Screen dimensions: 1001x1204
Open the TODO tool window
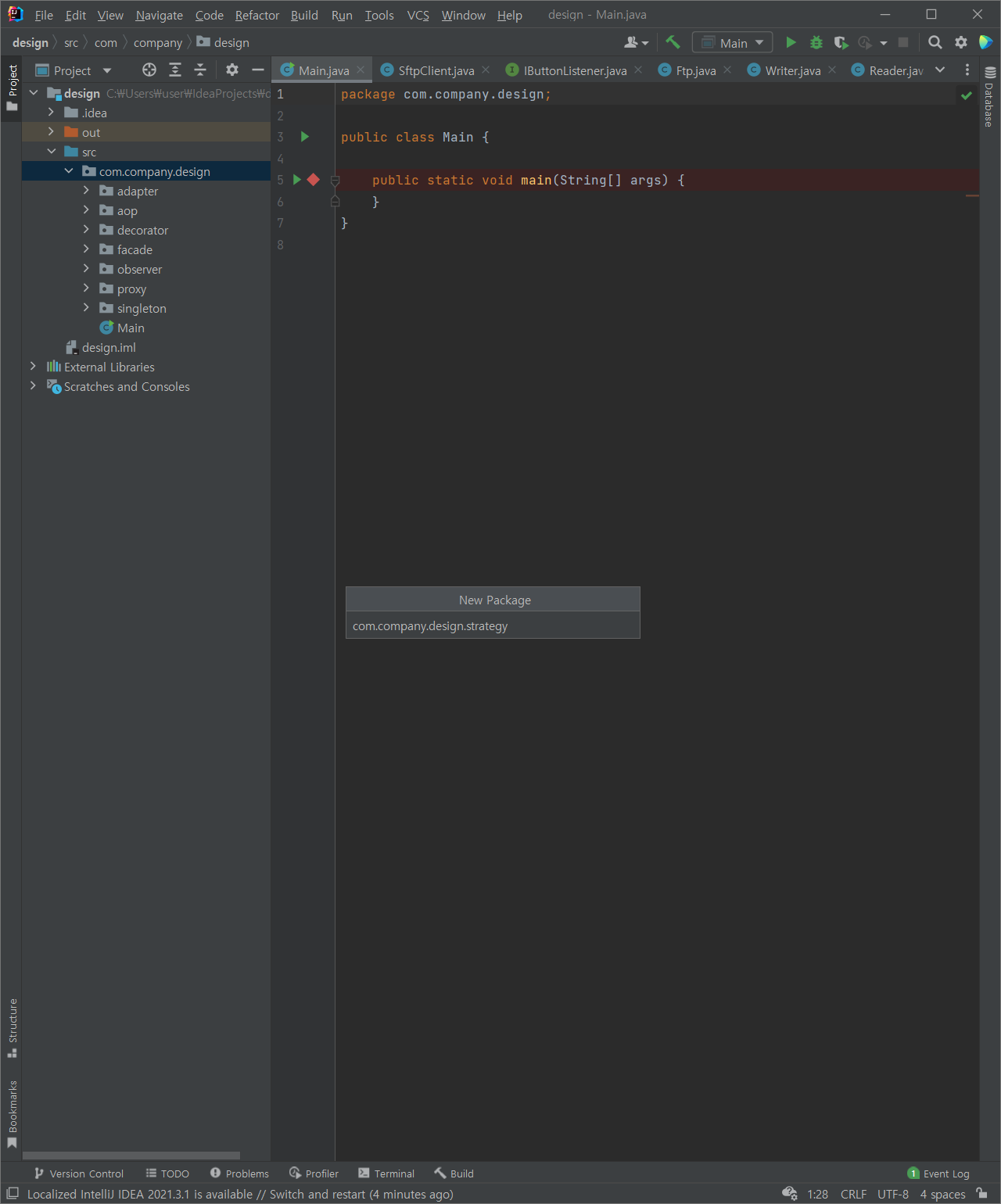click(x=167, y=1173)
